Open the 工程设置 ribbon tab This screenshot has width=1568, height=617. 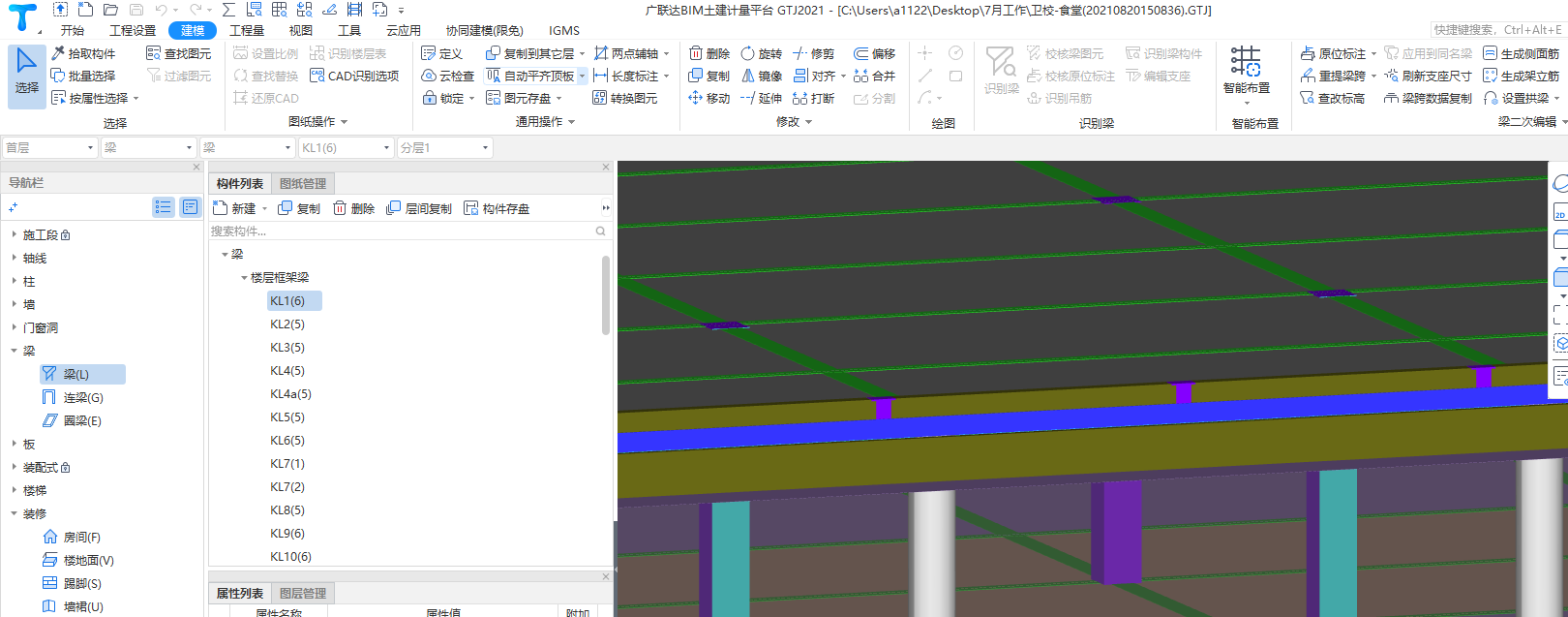click(x=133, y=30)
